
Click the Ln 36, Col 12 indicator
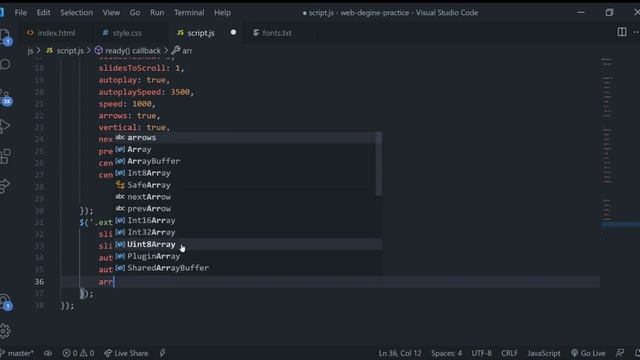(399, 353)
